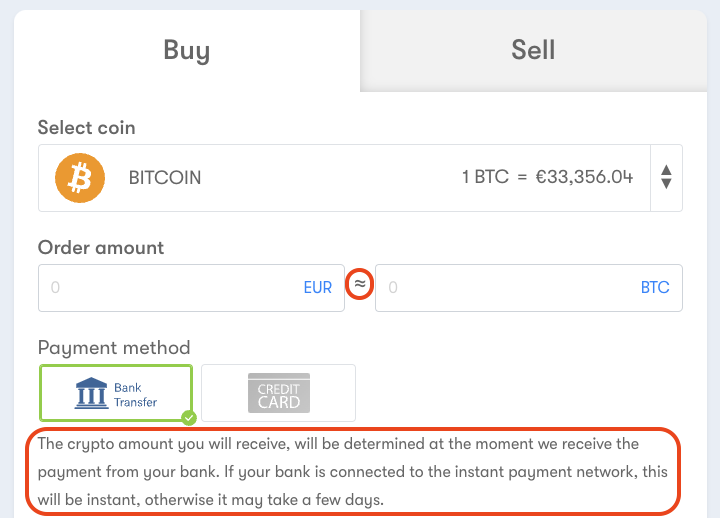Focus the BTC order amount field
The image size is (720, 518).
pos(529,288)
